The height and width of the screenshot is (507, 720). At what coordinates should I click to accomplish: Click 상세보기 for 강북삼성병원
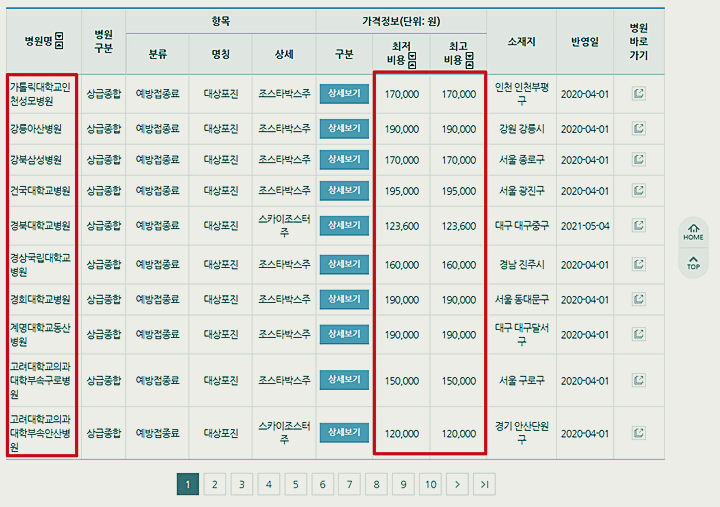point(344,160)
